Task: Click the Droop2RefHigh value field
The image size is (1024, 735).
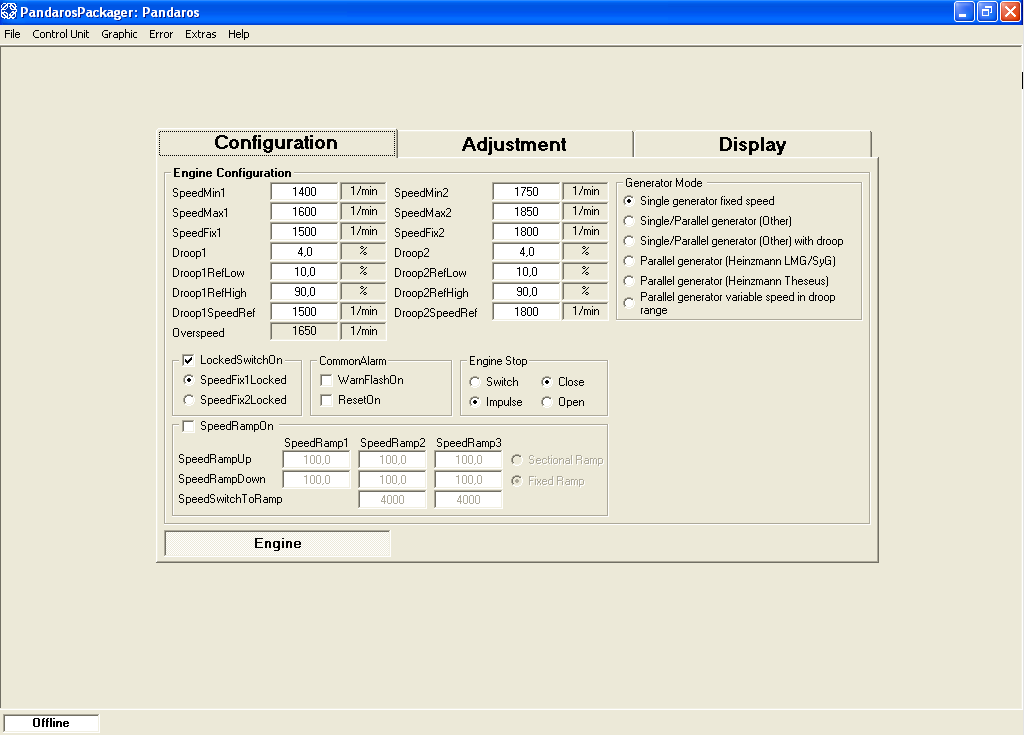Action: 526,292
